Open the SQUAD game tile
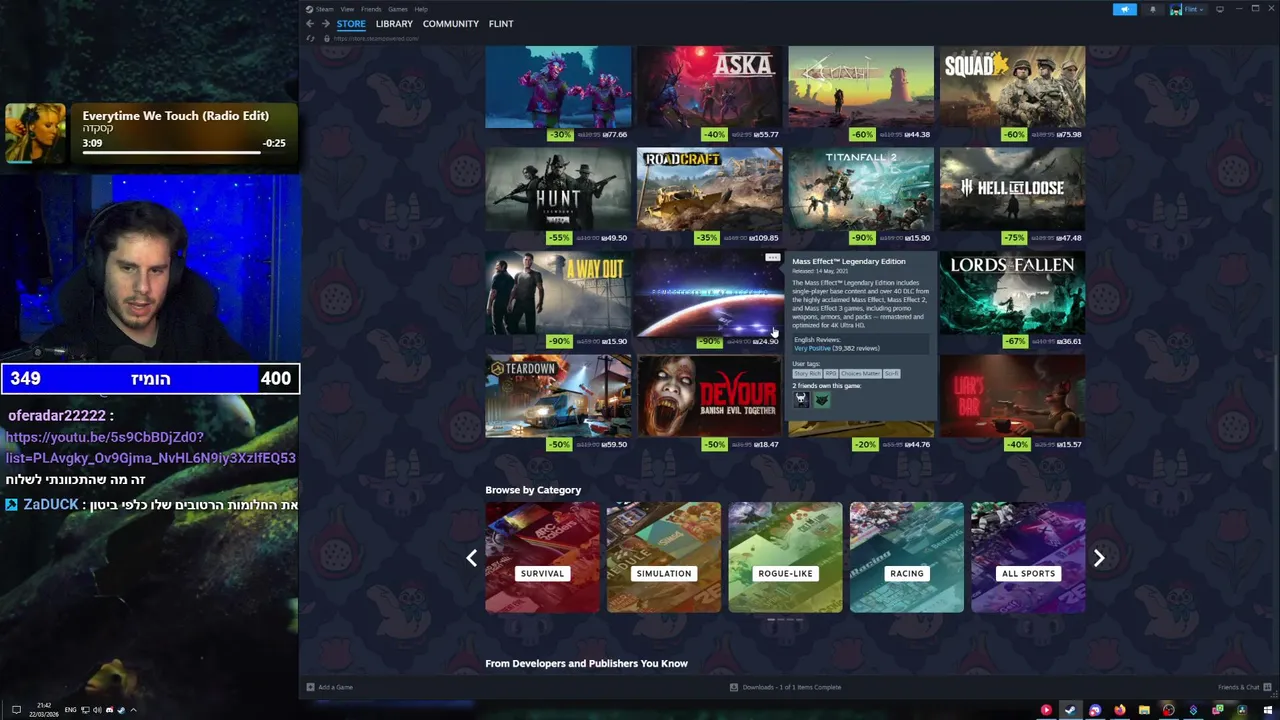Screen dimensions: 1280x720 tap(1012, 87)
